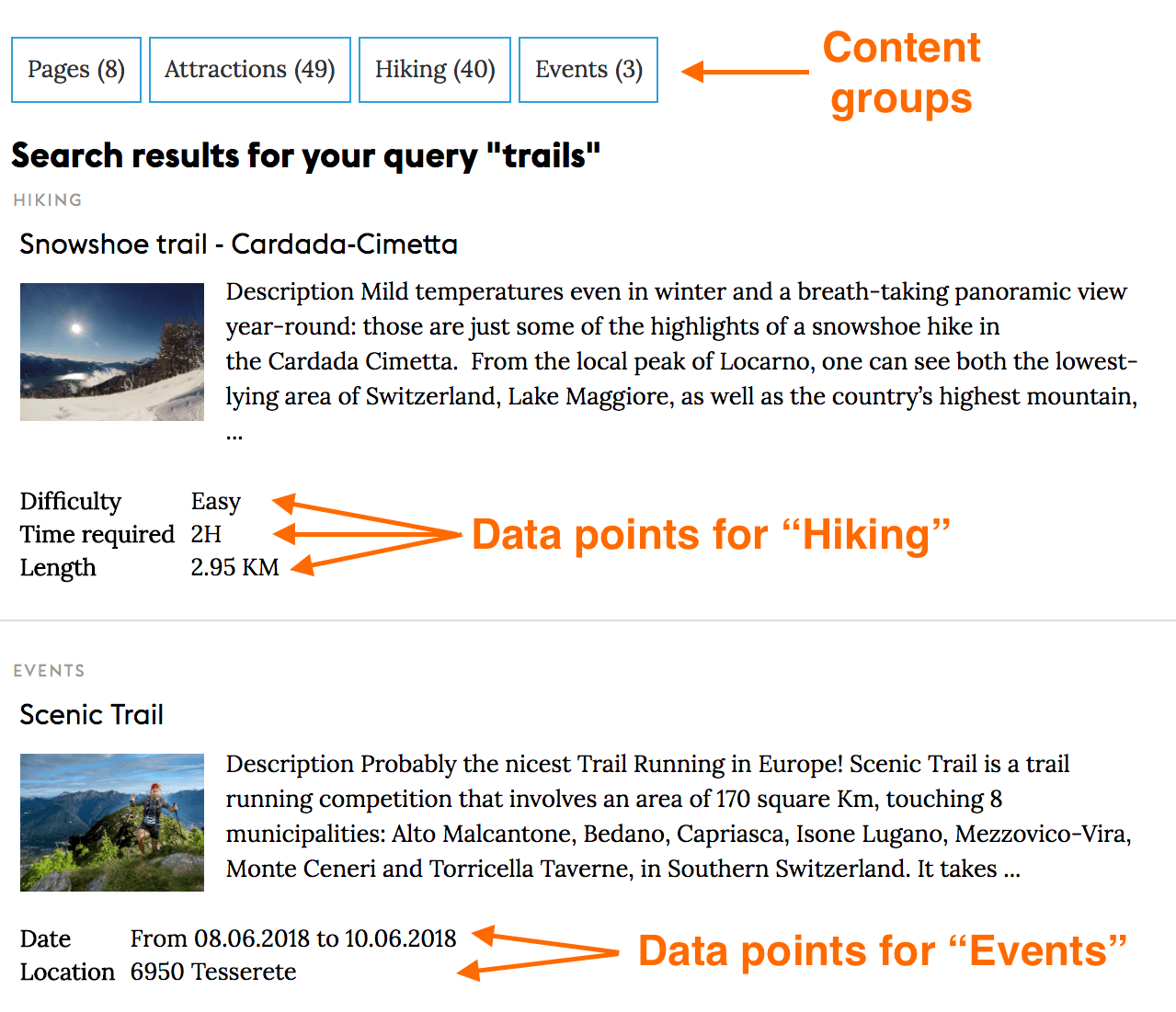Viewport: 1176px width, 1012px height.
Task: Click the Time required value showing 2H
Action: click(x=204, y=534)
